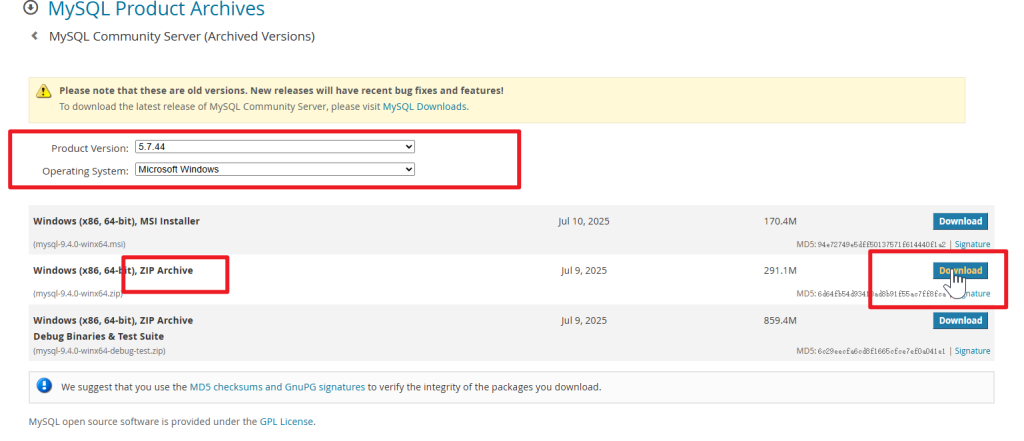The image size is (1024, 441).
Task: Open the Signature link for the MSI installer
Action: pos(972,244)
